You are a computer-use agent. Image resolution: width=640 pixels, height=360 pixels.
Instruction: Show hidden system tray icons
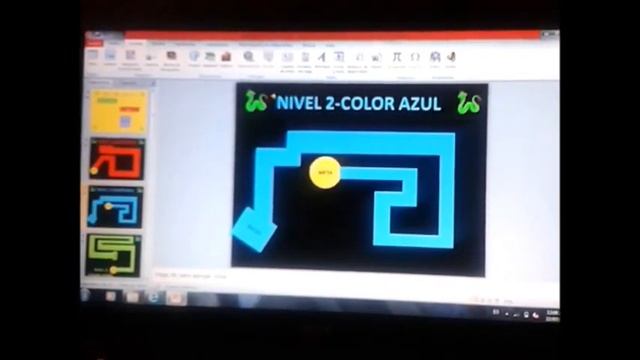pos(507,314)
